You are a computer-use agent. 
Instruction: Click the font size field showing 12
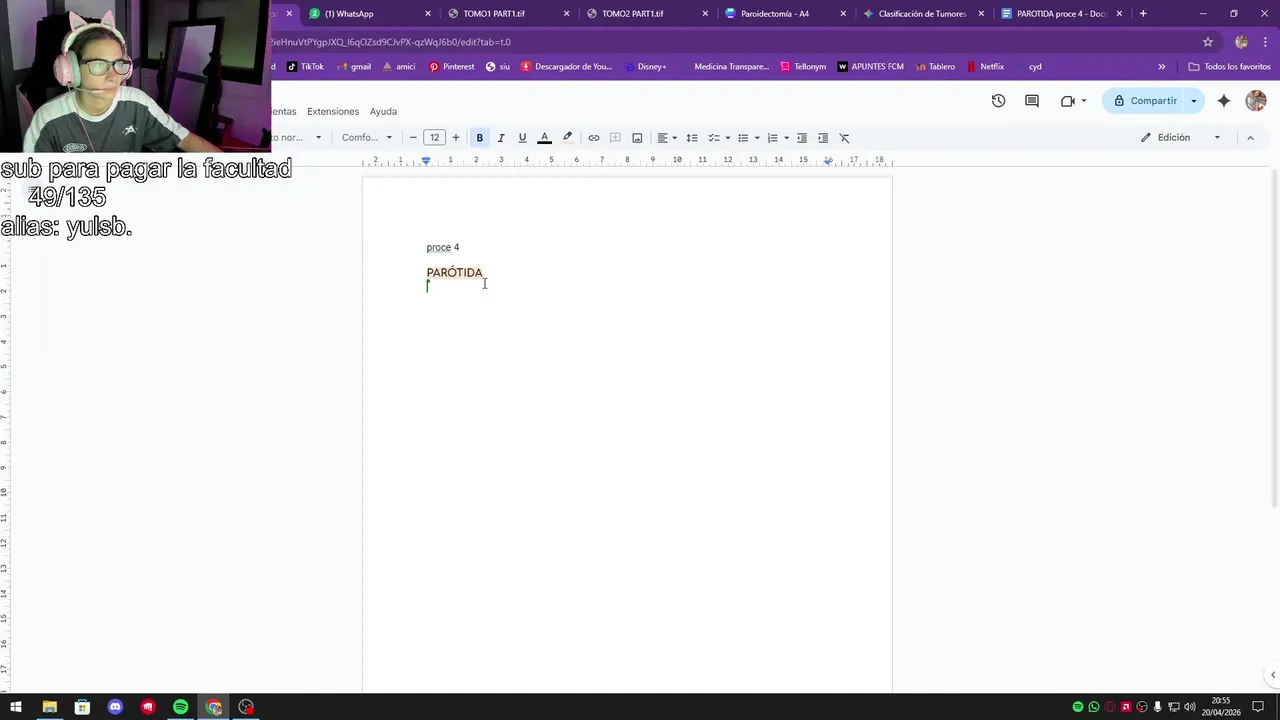434,138
